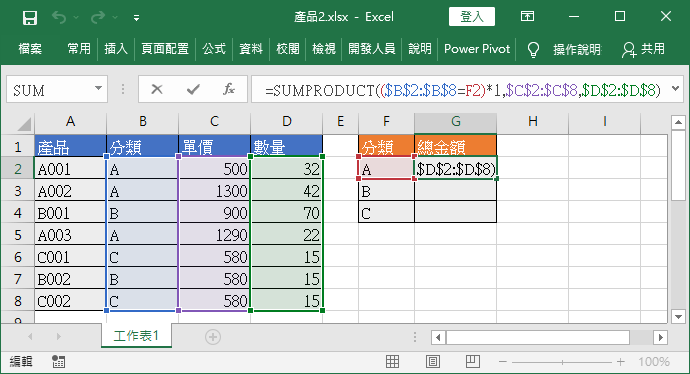Image resolution: width=690 pixels, height=374 pixels.
Task: Switch to Page Layout view icon
Action: pos(433,362)
